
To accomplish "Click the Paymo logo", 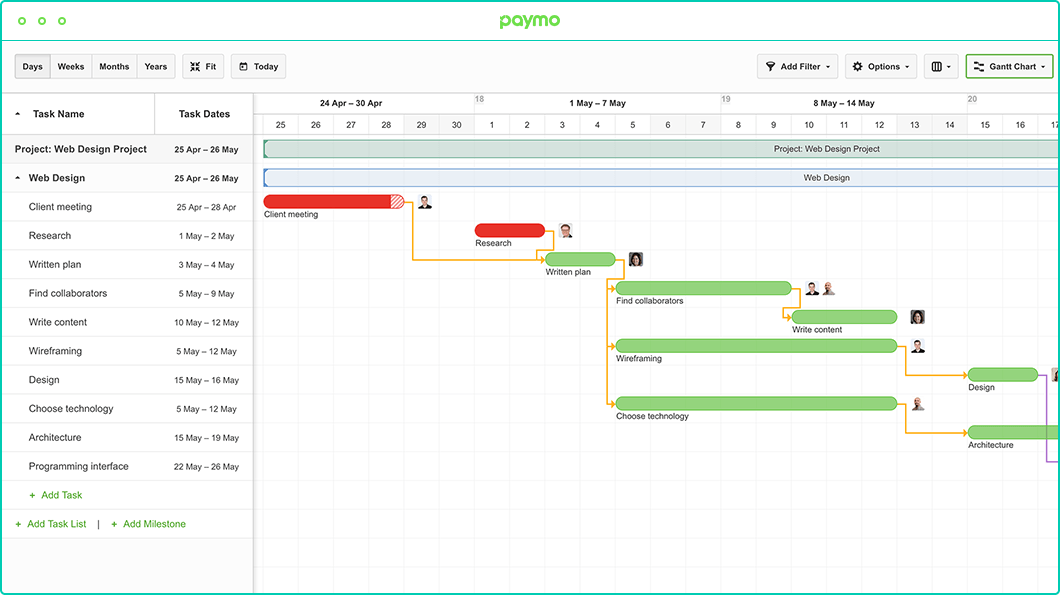I will click(x=529, y=21).
